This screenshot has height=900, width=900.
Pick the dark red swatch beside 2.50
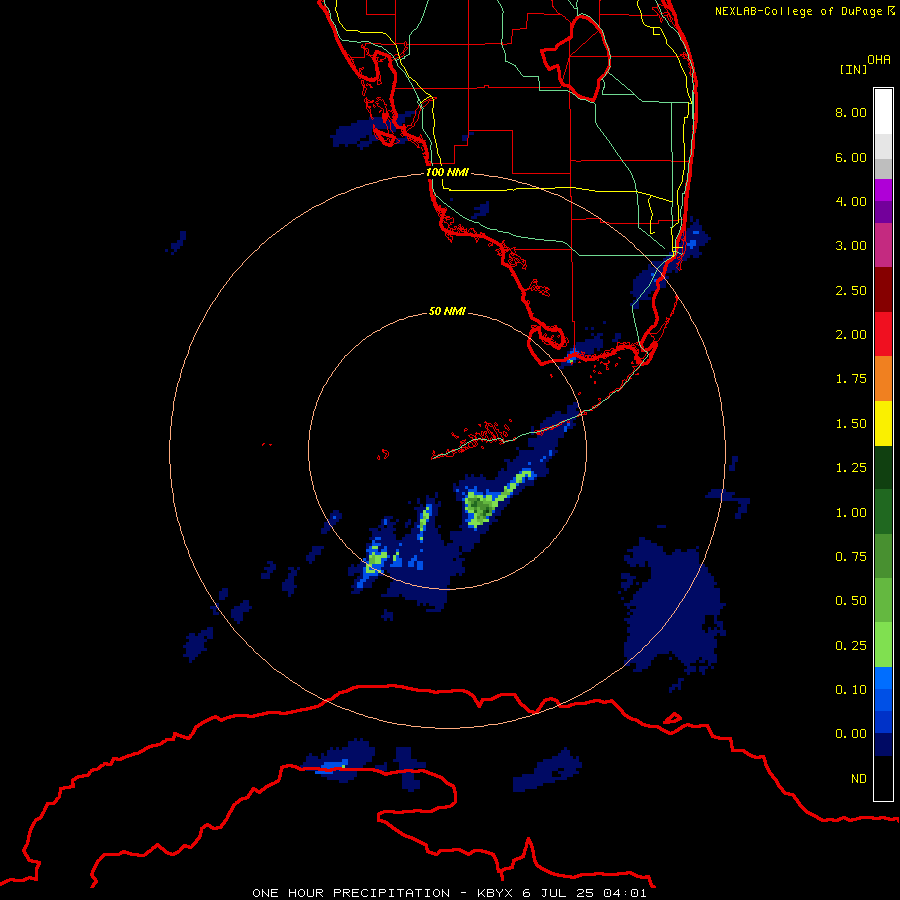click(883, 290)
